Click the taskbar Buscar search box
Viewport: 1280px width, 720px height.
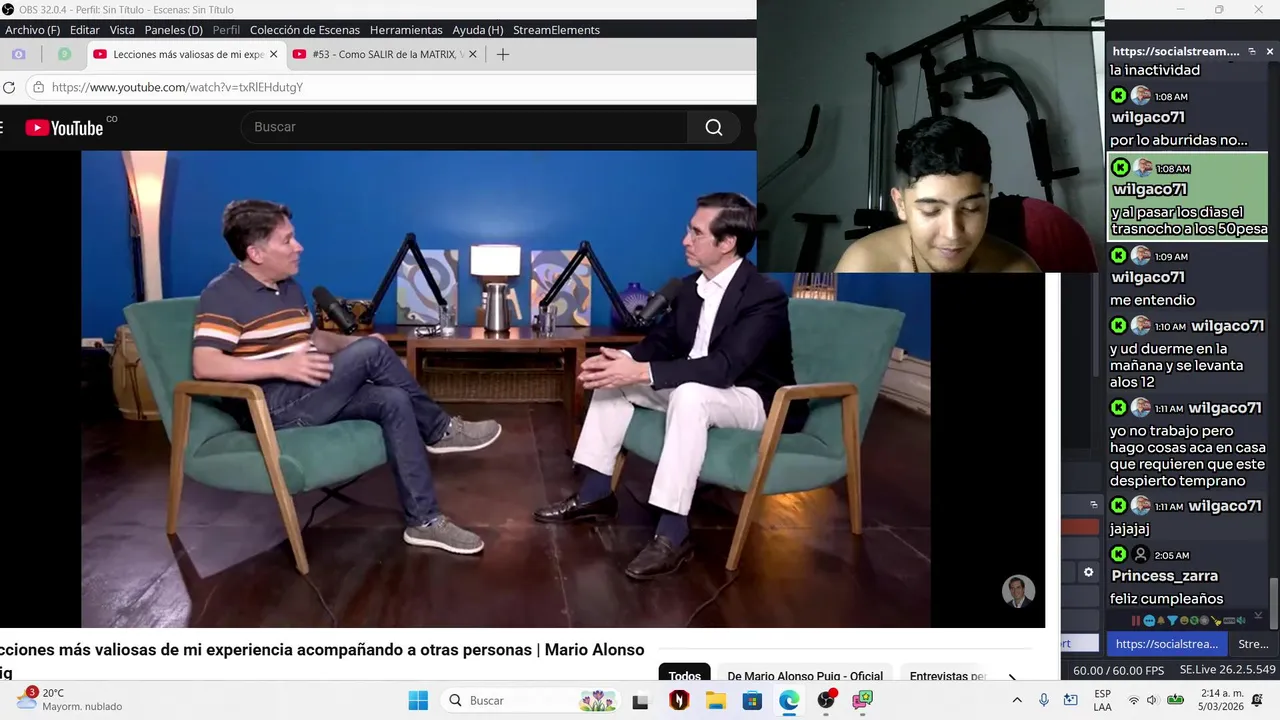point(532,700)
